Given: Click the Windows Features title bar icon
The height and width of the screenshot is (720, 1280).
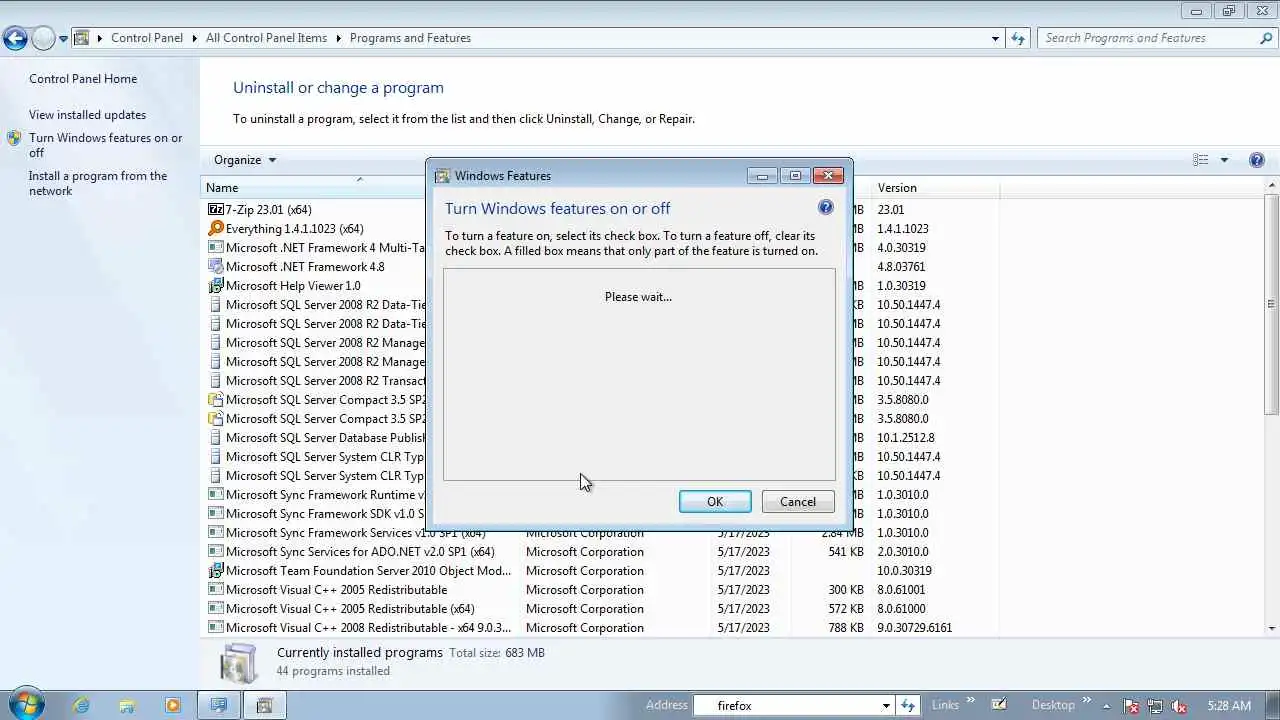Looking at the screenshot, I should click(x=442, y=176).
